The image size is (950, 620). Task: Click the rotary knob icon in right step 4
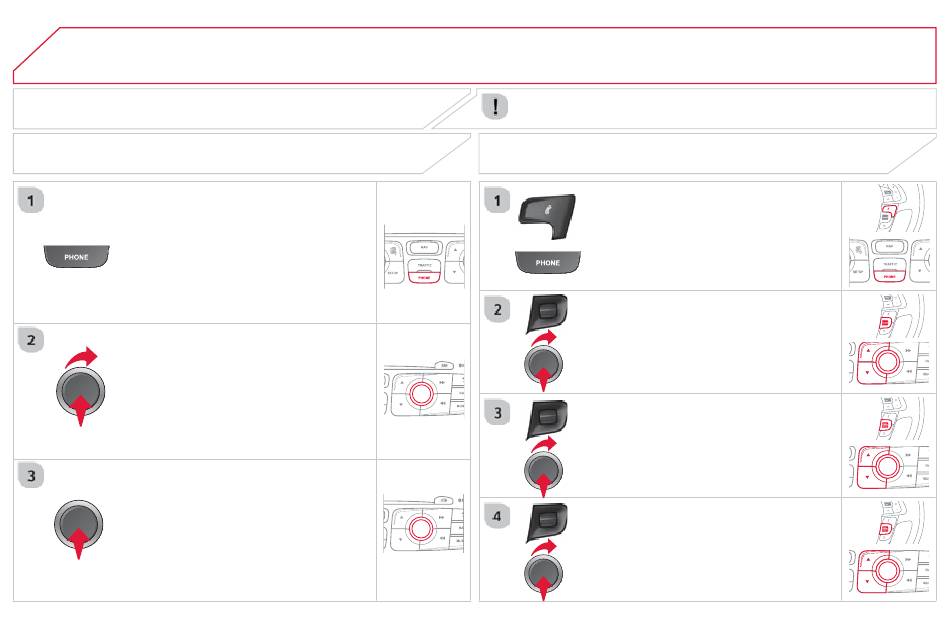(x=543, y=571)
